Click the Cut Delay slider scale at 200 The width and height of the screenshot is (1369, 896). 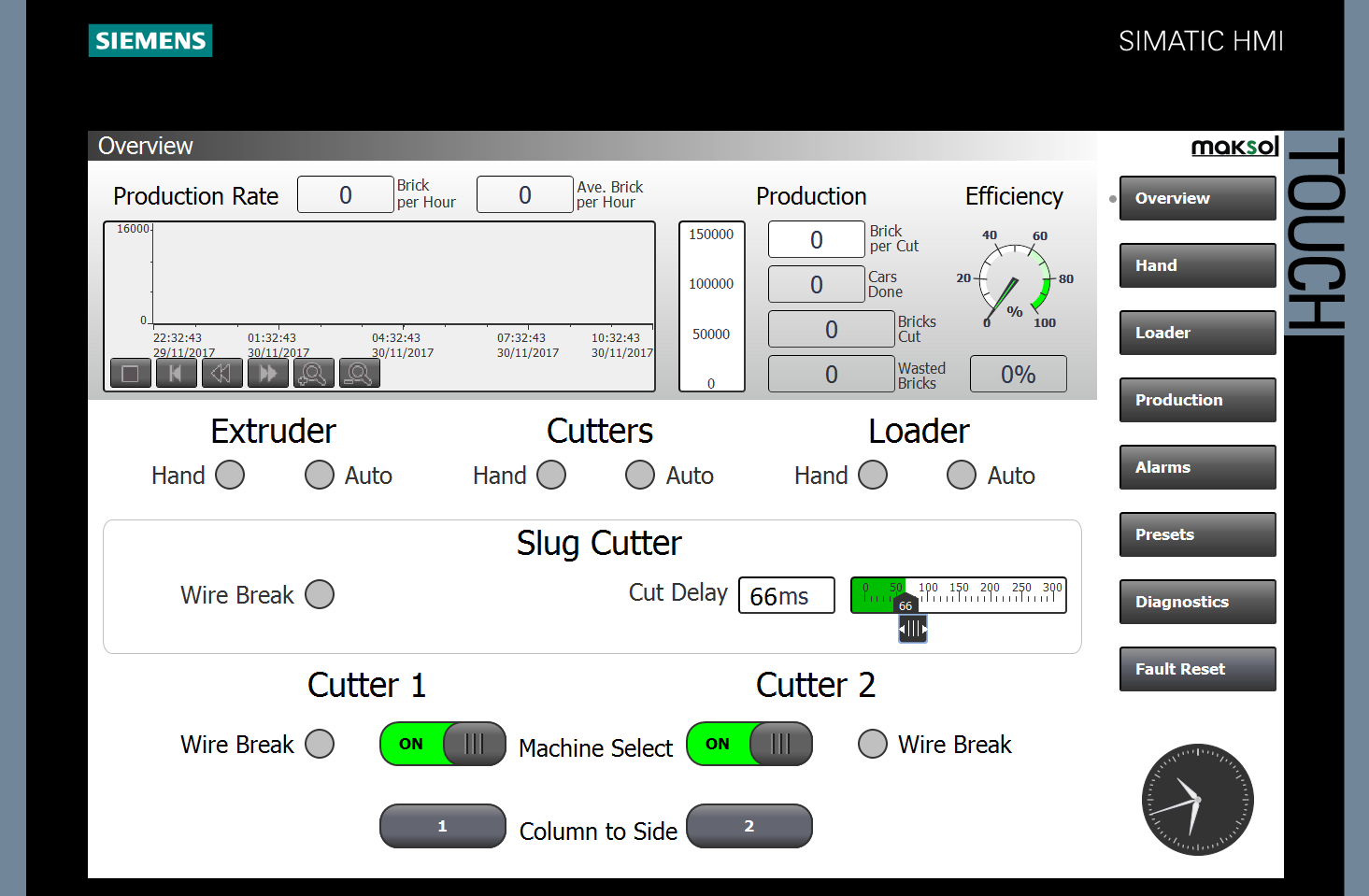tap(990, 588)
